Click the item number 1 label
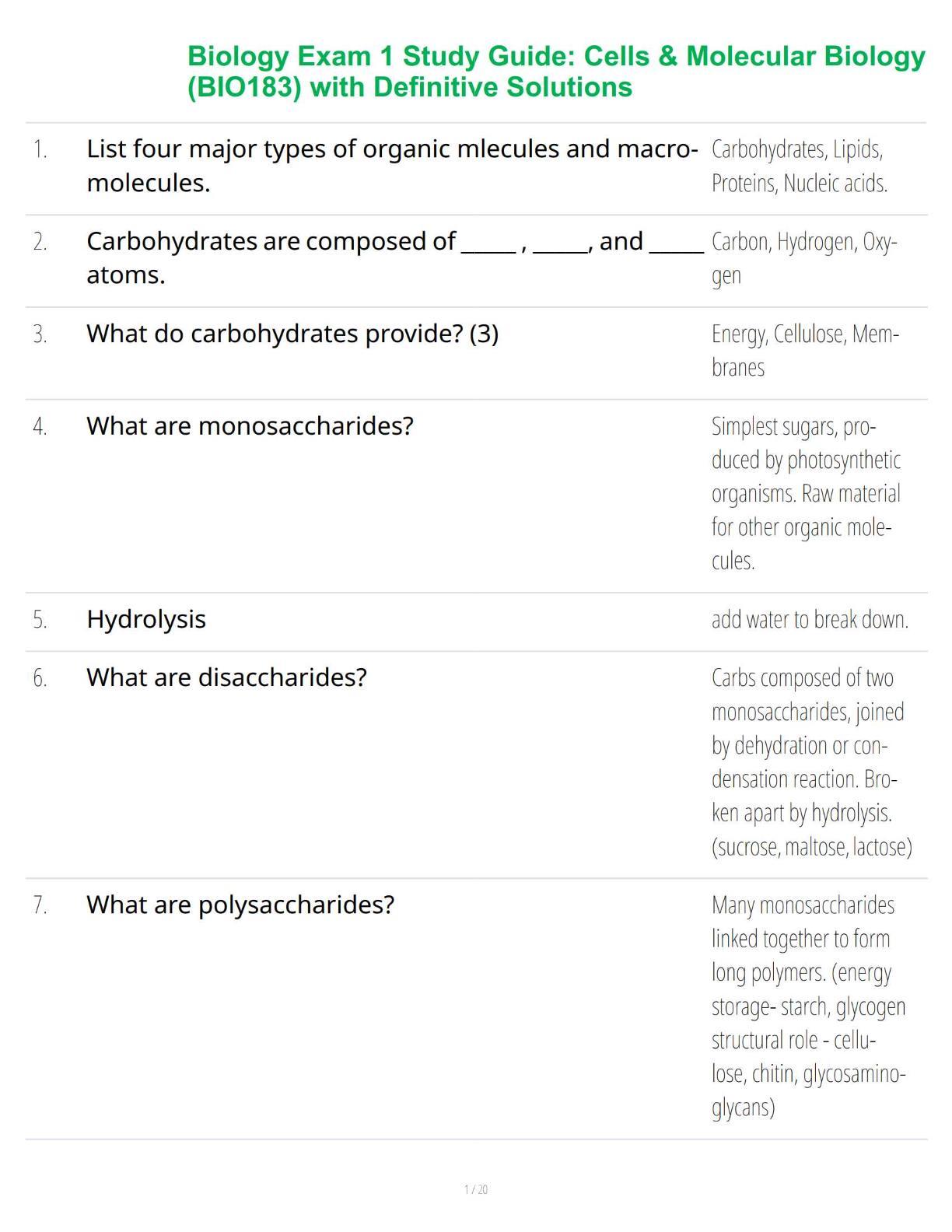 tap(40, 149)
